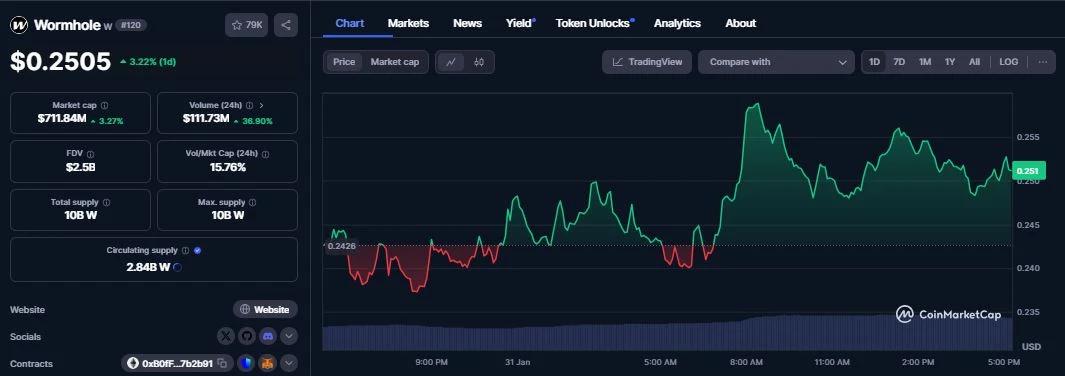This screenshot has height=376, width=1065.
Task: Open the Markets tab
Action: (x=408, y=23)
